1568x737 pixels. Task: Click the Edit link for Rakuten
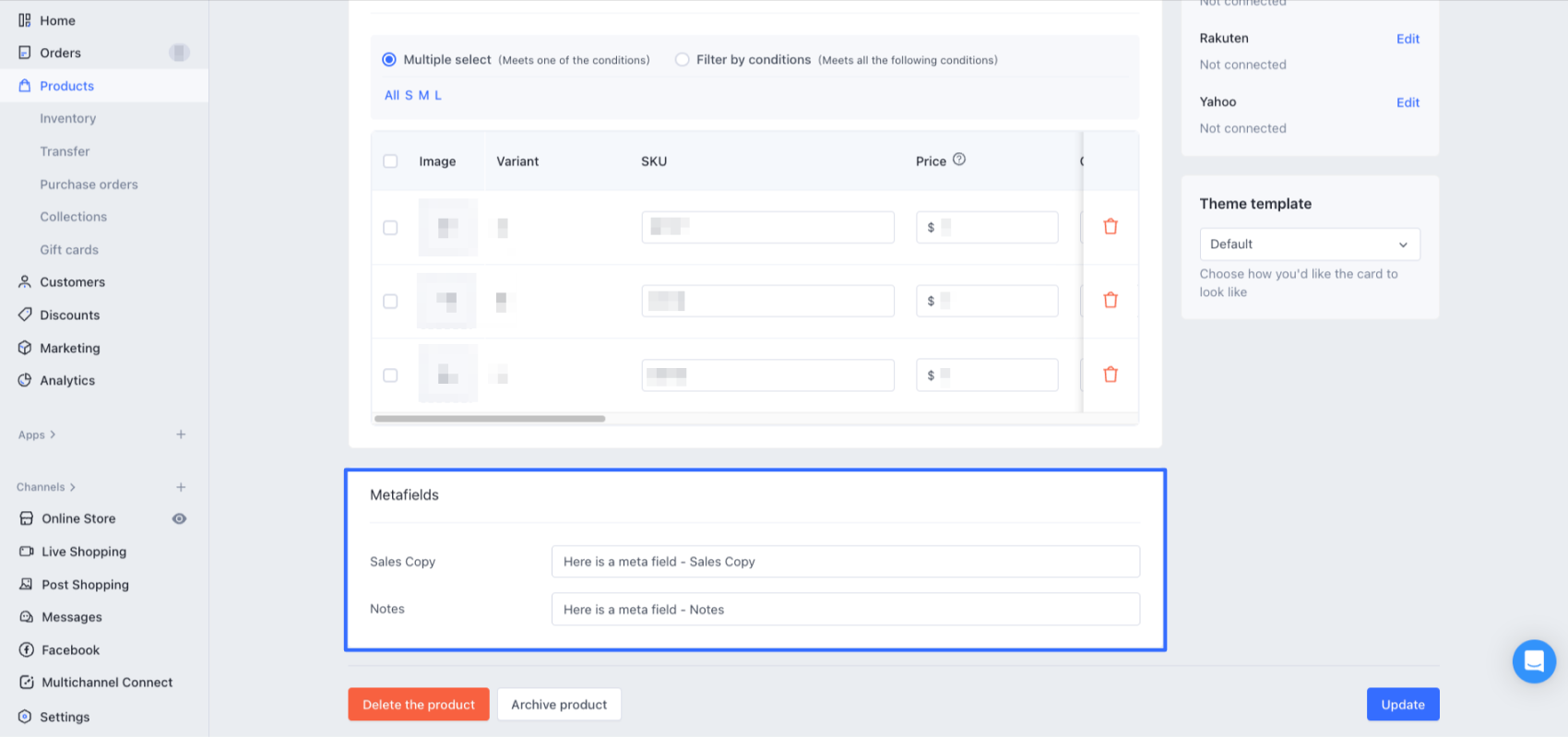tap(1408, 39)
